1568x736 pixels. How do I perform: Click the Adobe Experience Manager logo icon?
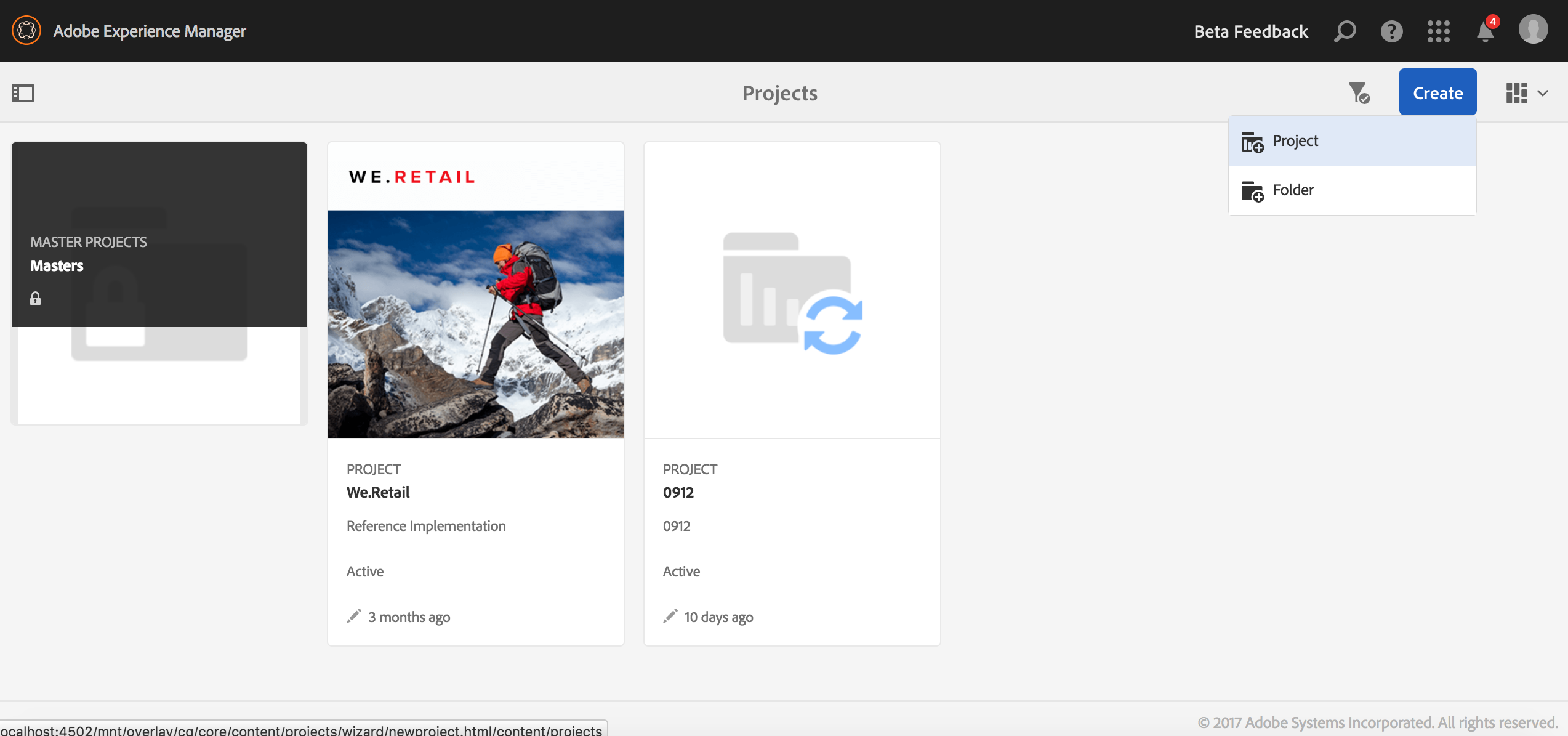[x=26, y=31]
